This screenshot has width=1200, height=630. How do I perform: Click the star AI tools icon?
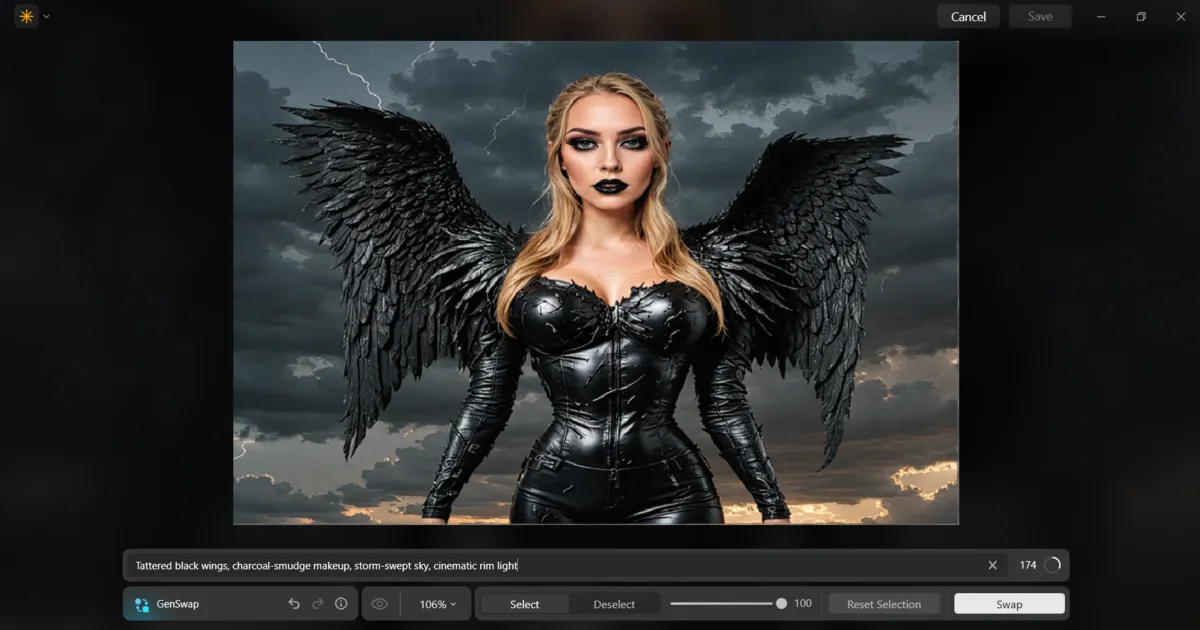coord(25,15)
